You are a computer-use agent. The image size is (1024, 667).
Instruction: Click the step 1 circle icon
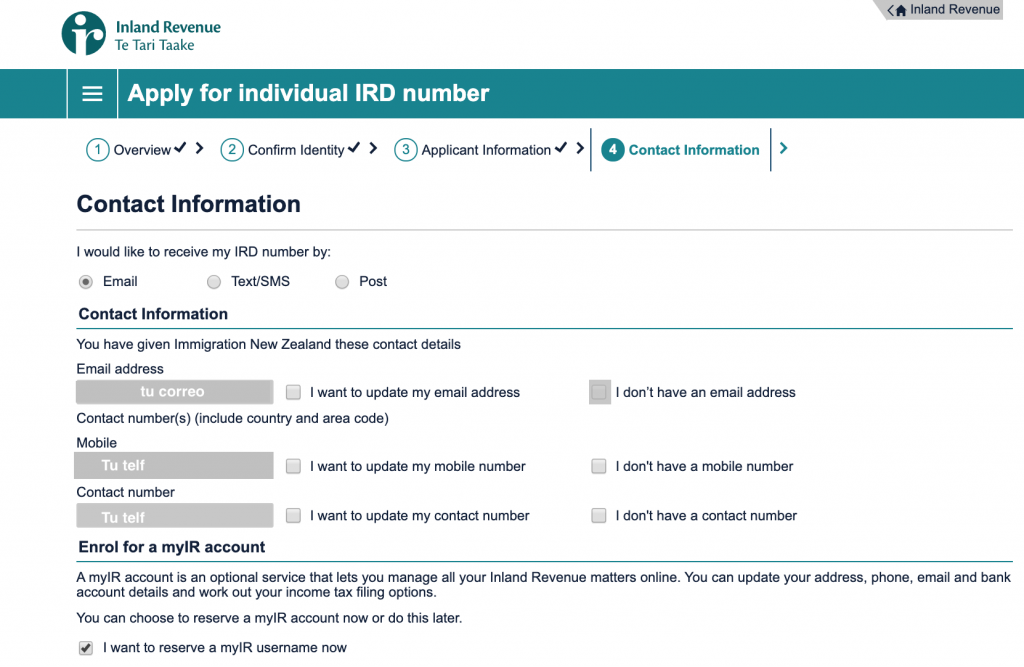tap(97, 150)
